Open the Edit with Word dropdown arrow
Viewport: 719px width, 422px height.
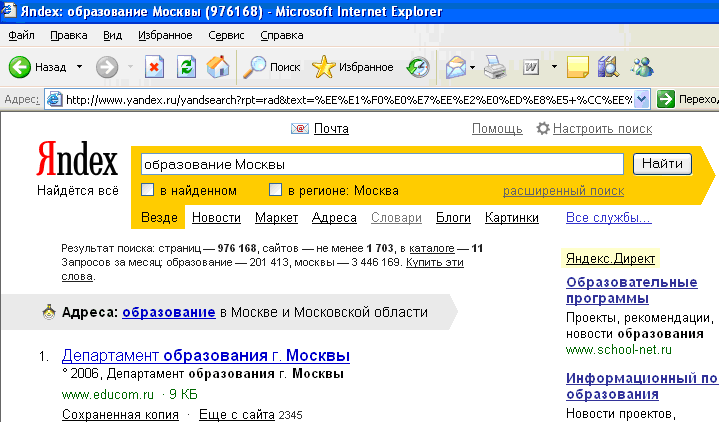(x=554, y=67)
